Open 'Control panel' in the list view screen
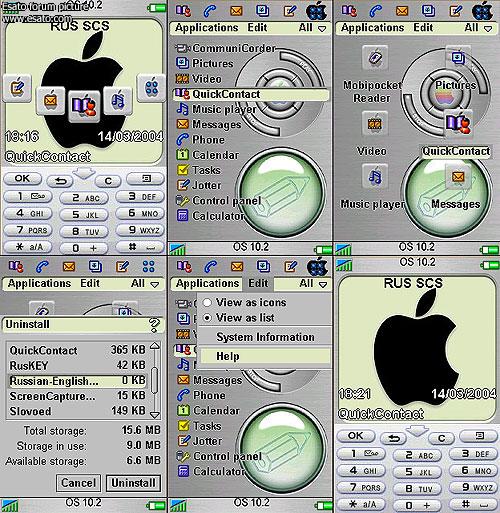Viewport: 500px width, 513px height. click(x=218, y=201)
